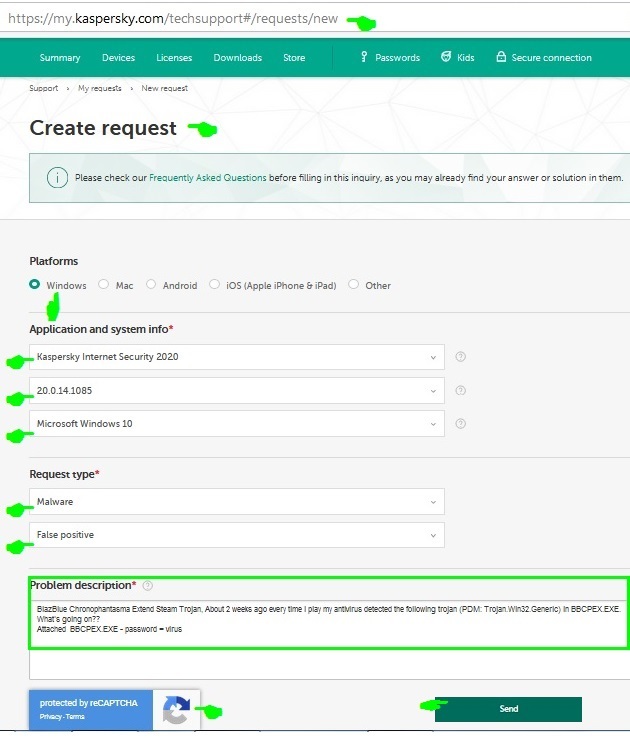Open the Kids menu label
Viewport: 630px width, 738px height.
click(x=466, y=57)
